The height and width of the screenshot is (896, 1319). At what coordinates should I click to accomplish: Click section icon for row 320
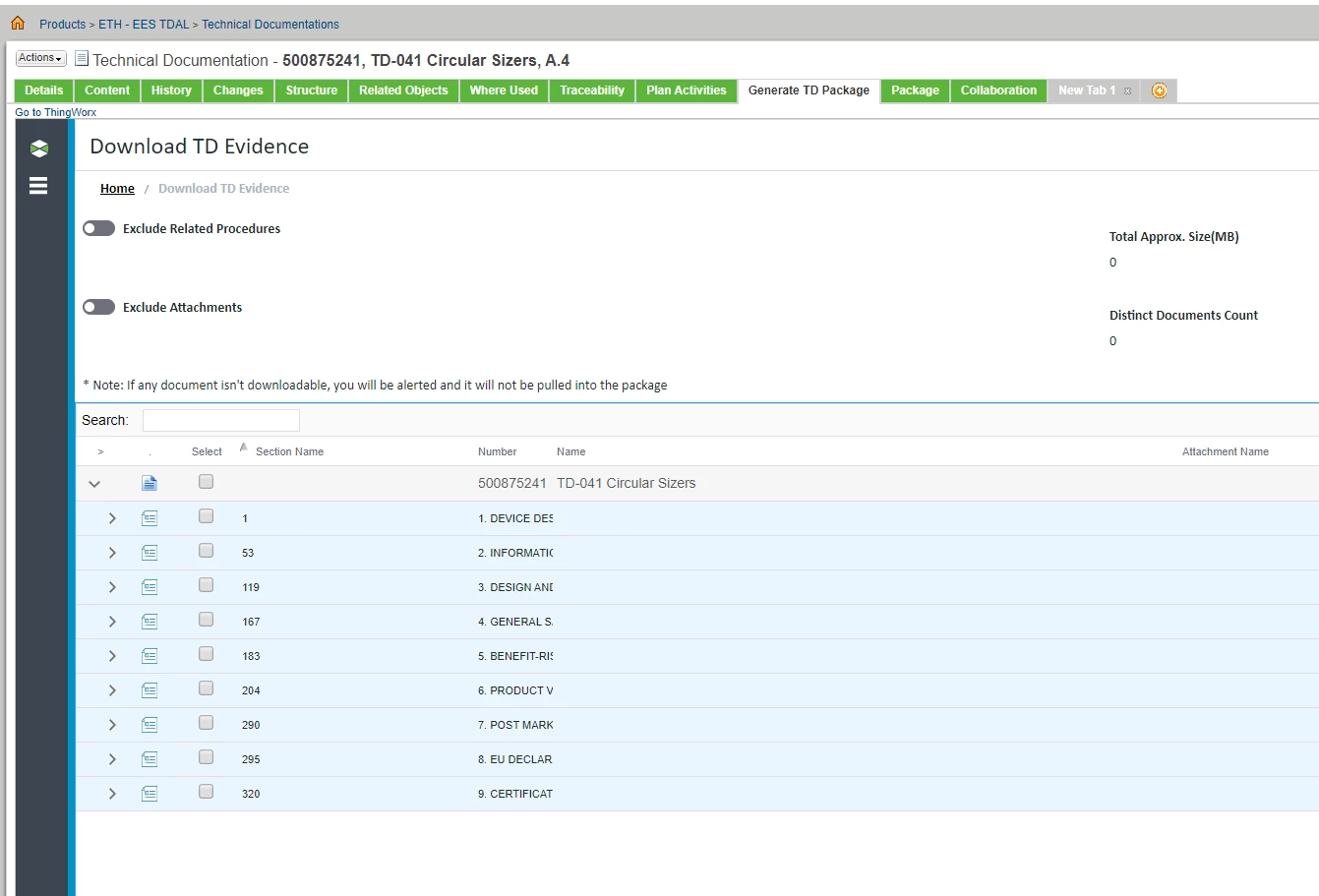point(150,794)
